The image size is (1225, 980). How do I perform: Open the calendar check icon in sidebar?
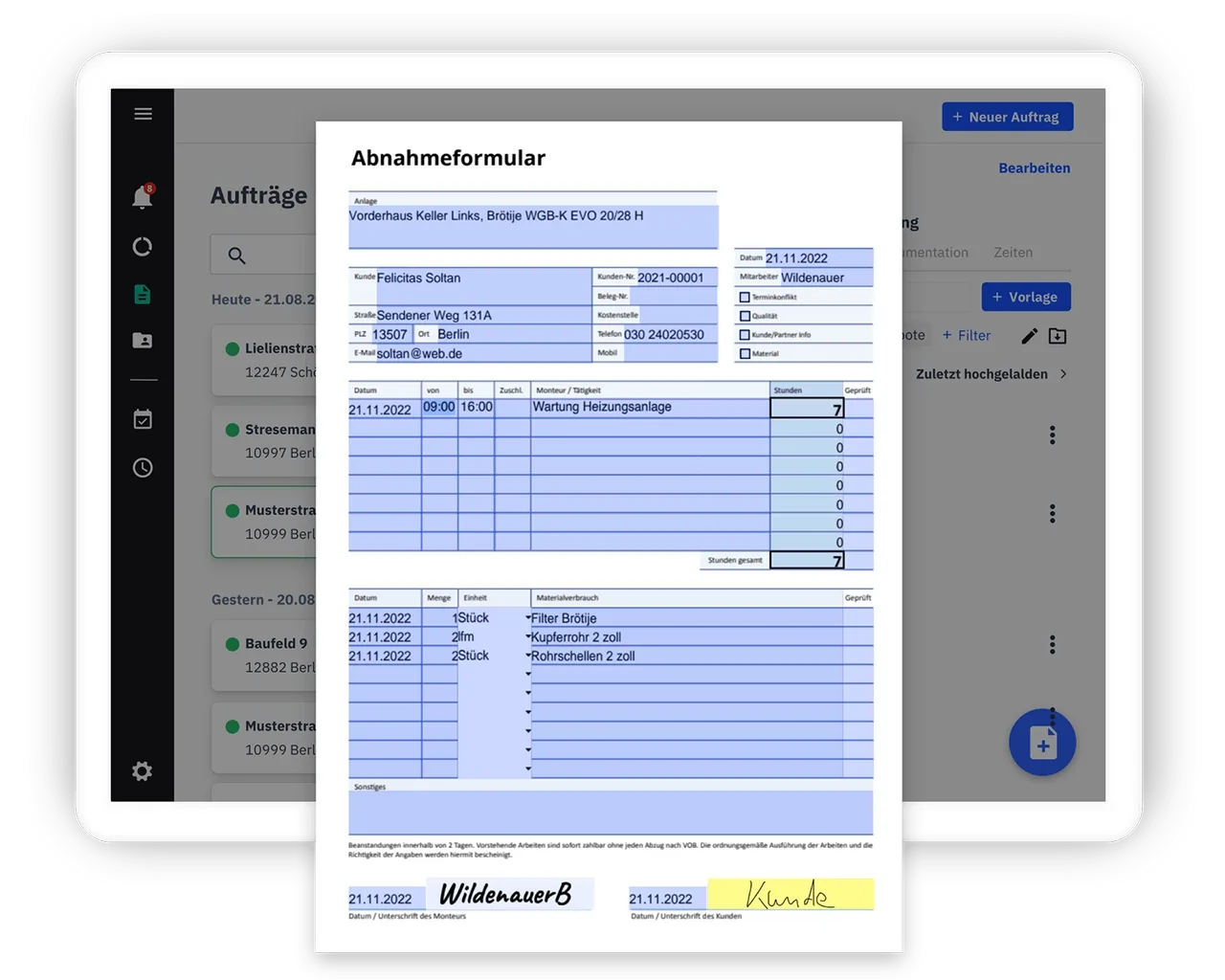[143, 419]
